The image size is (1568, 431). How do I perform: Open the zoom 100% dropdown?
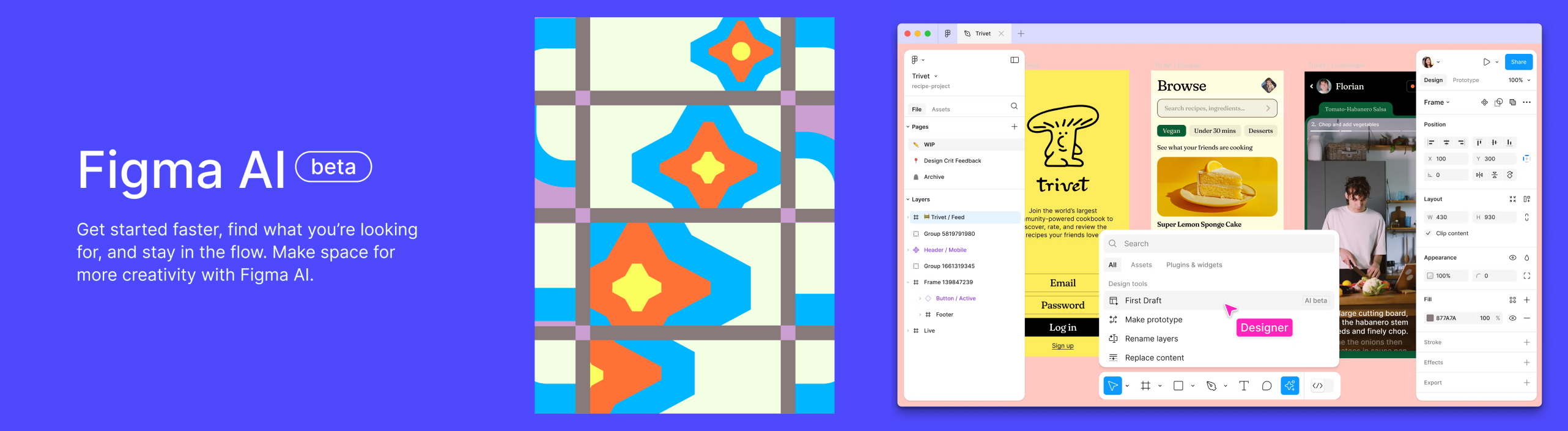tap(1519, 80)
